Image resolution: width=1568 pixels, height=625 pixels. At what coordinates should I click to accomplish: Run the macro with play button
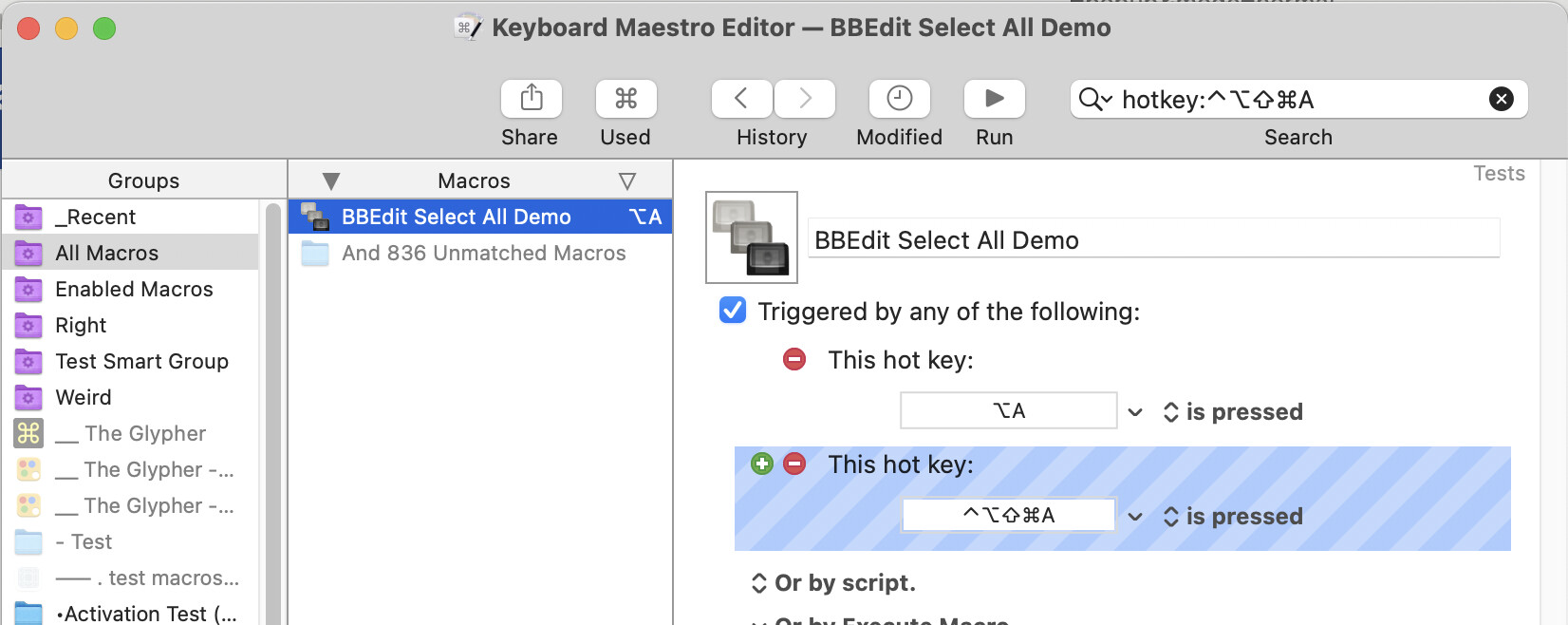pyautogui.click(x=994, y=99)
